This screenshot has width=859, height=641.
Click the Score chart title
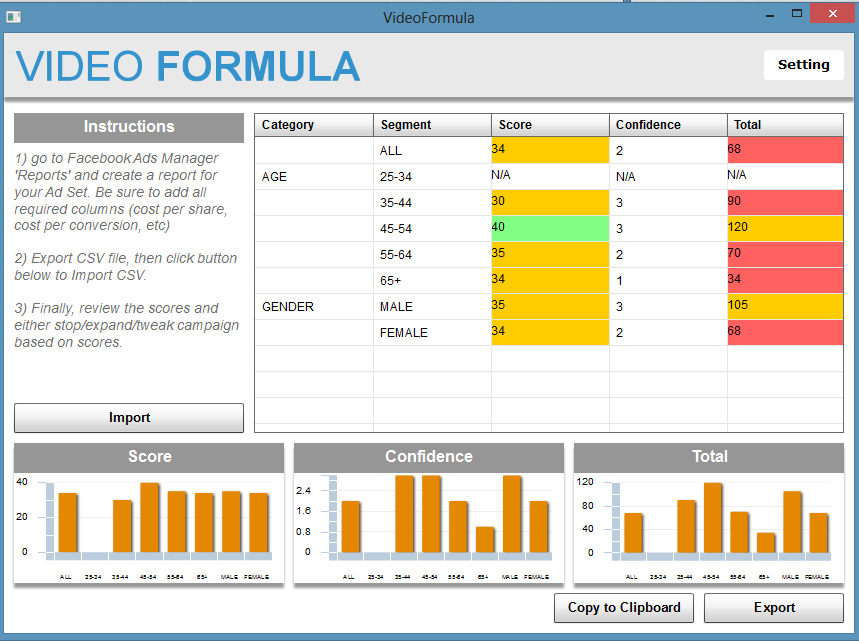149,457
